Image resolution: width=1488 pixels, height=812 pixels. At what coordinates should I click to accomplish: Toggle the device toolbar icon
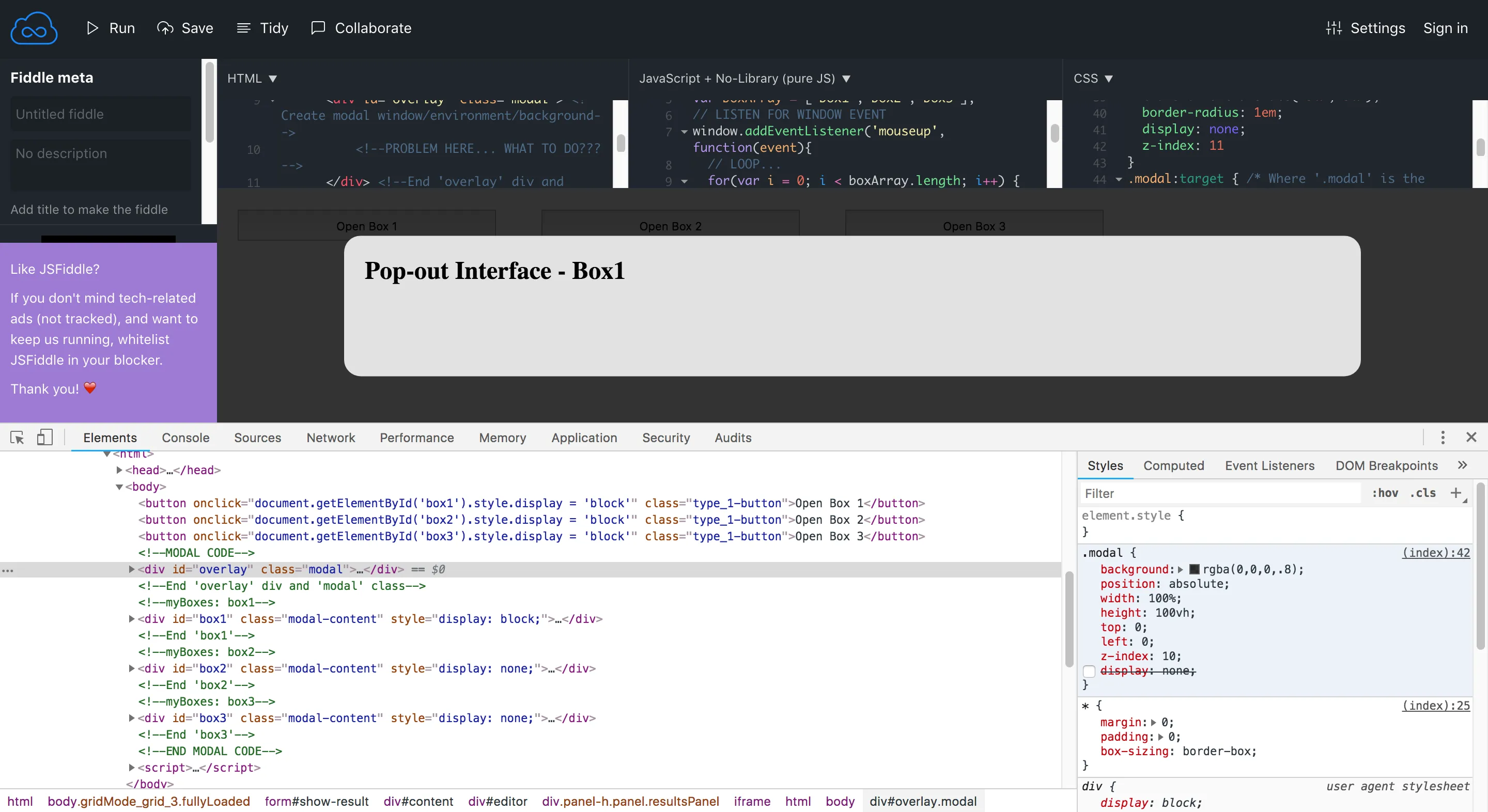(44, 438)
